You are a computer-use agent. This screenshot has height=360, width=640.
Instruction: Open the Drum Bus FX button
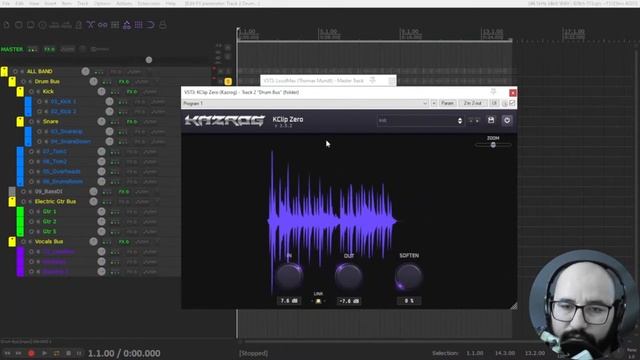124,82
